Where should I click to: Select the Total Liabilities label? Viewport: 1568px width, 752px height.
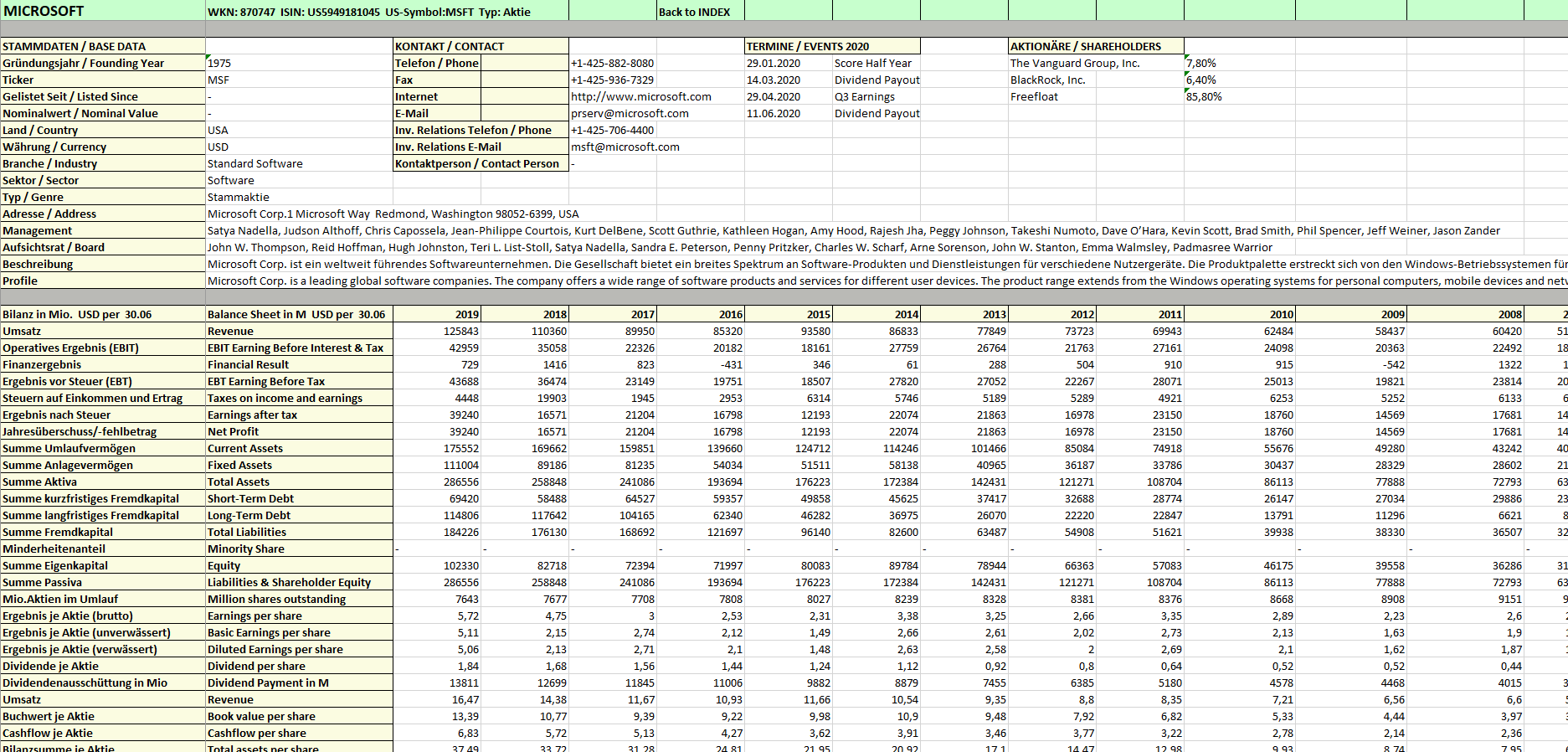[300, 532]
